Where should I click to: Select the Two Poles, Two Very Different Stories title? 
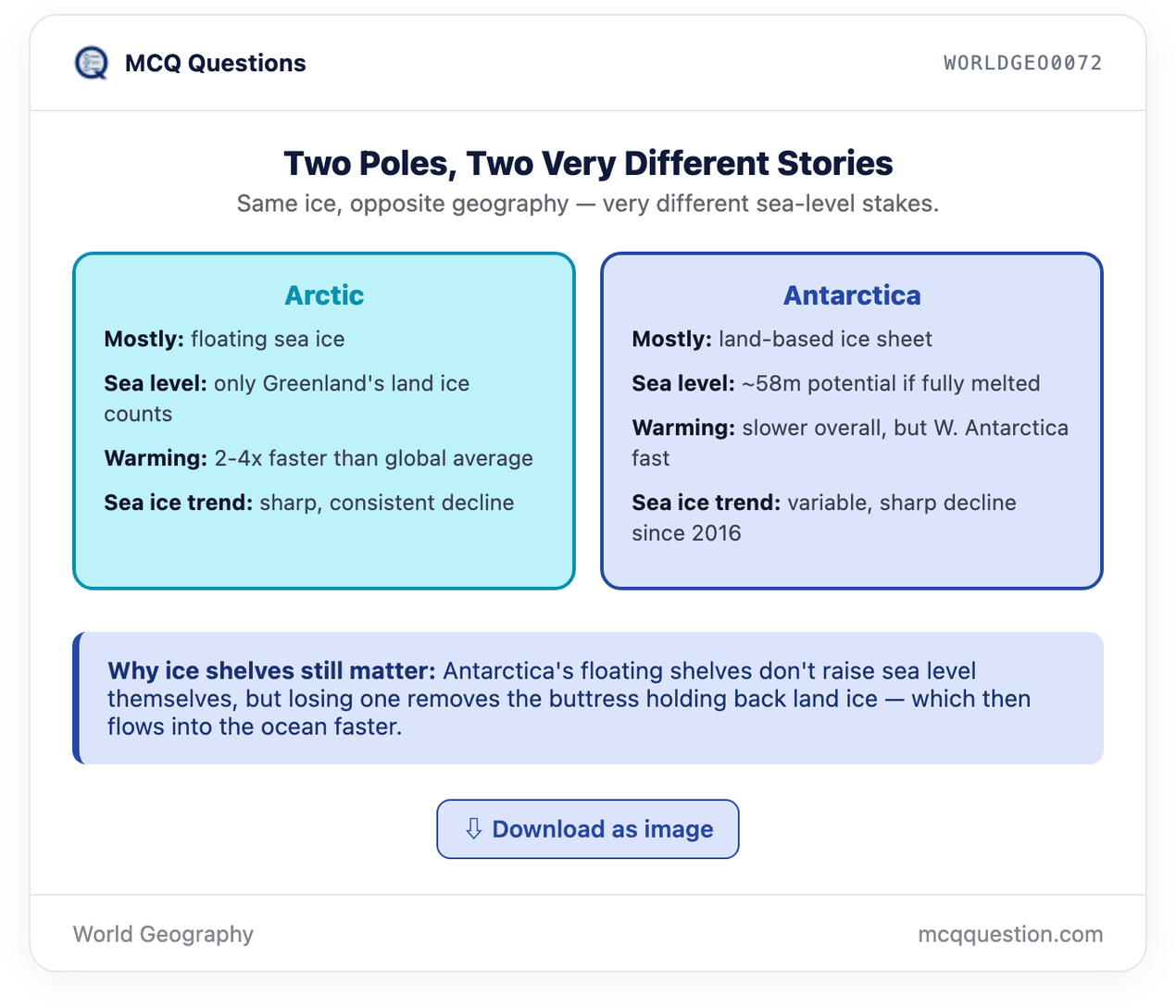coord(588,163)
